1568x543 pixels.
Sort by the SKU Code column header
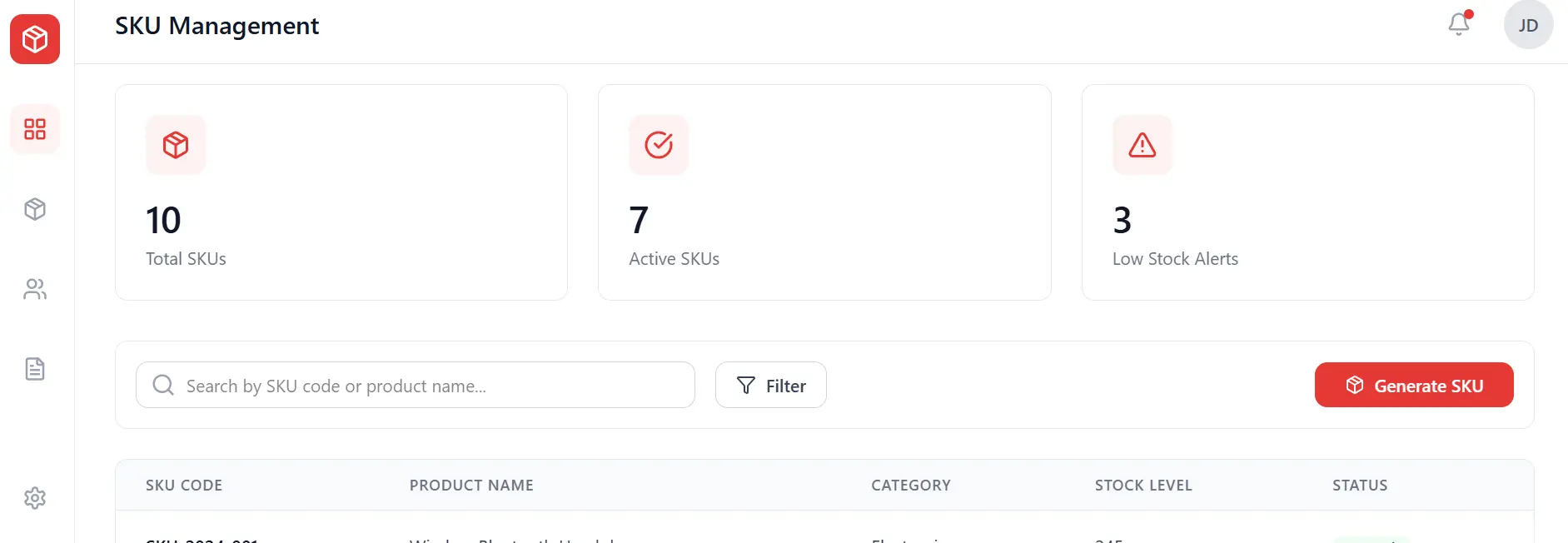184,486
